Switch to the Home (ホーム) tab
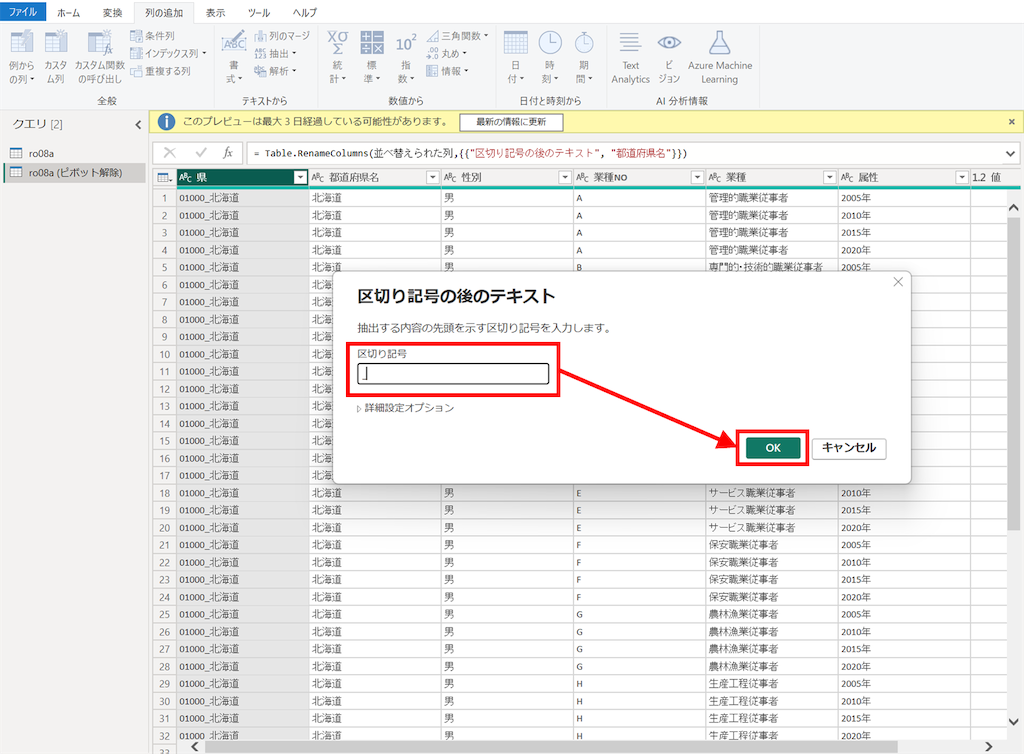Viewport: 1024px width, 754px height. [69, 12]
